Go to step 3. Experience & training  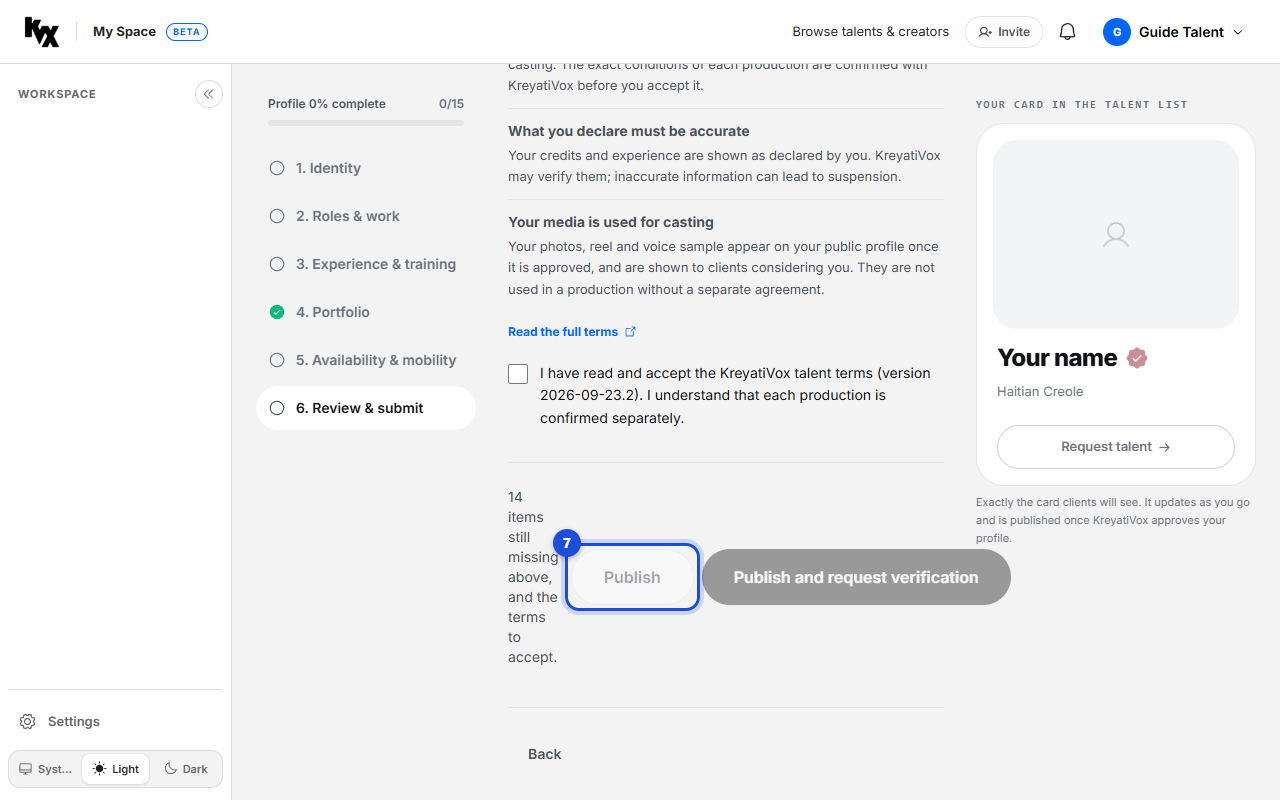pyautogui.click(x=366, y=264)
